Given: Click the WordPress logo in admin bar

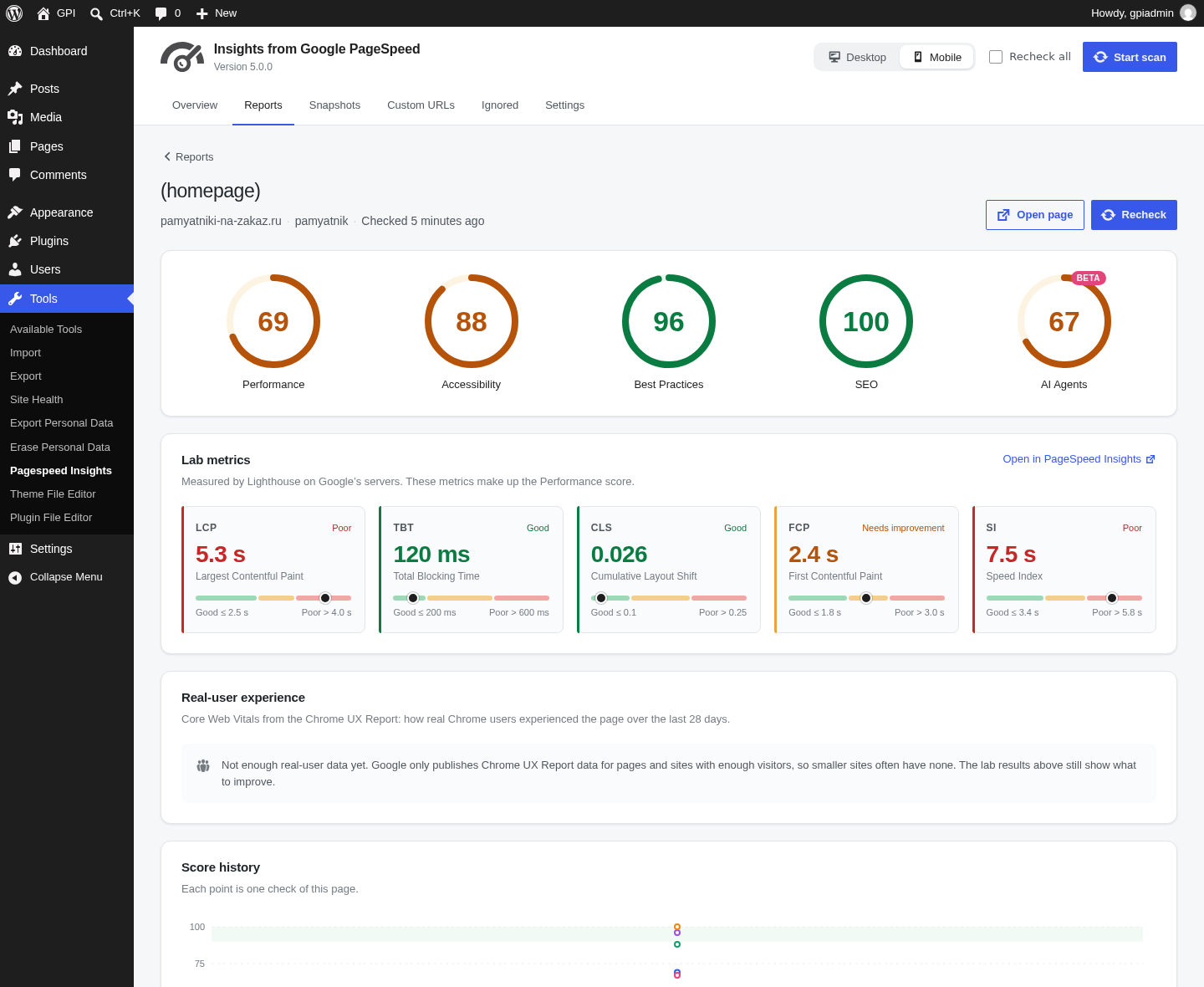Looking at the screenshot, I should 14,13.
